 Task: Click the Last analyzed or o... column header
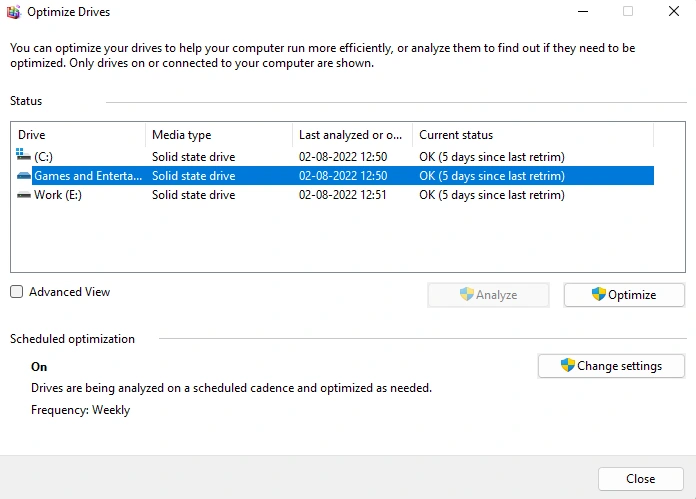point(352,135)
